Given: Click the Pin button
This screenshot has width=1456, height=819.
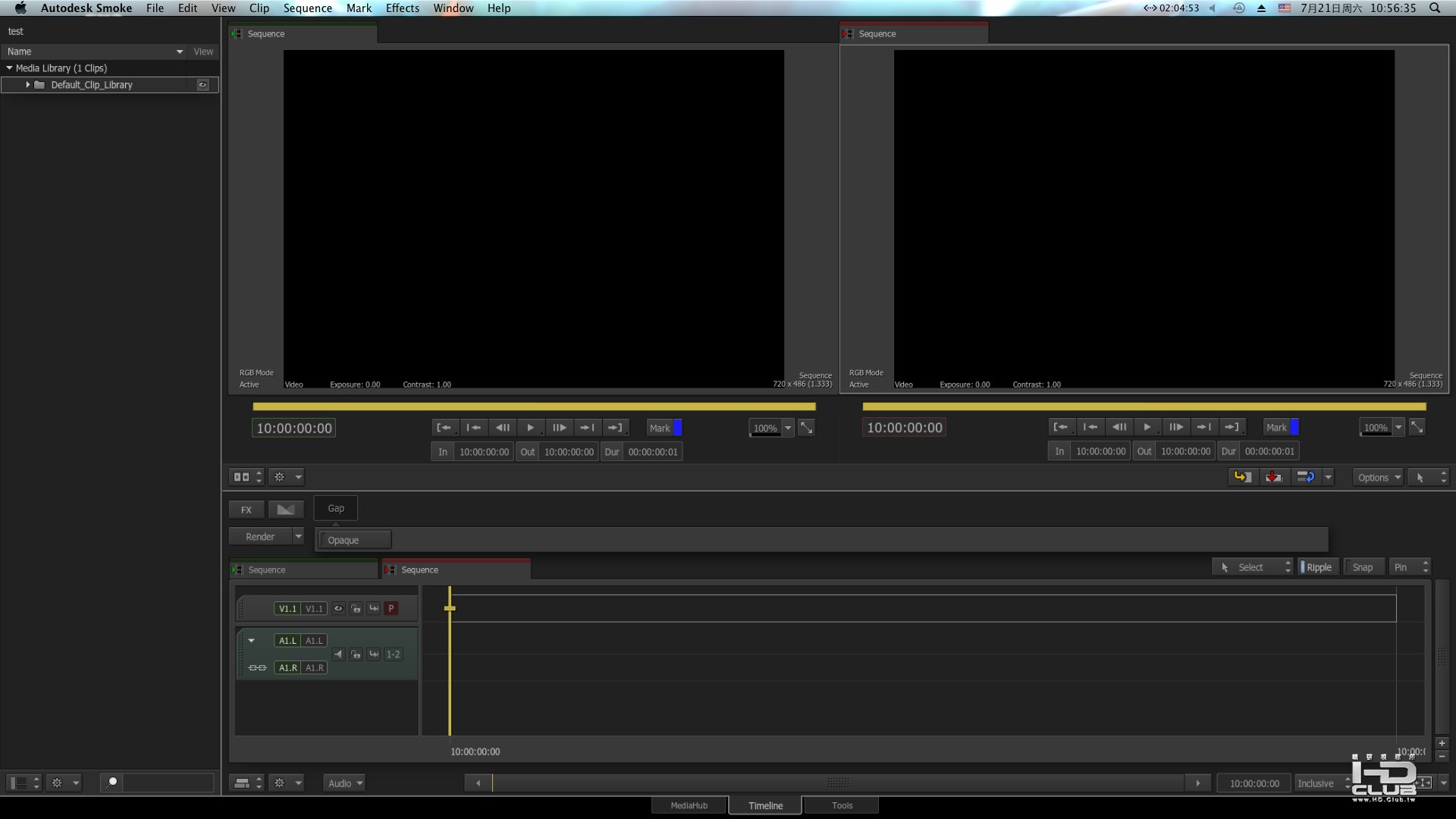Looking at the screenshot, I should click(1410, 567).
